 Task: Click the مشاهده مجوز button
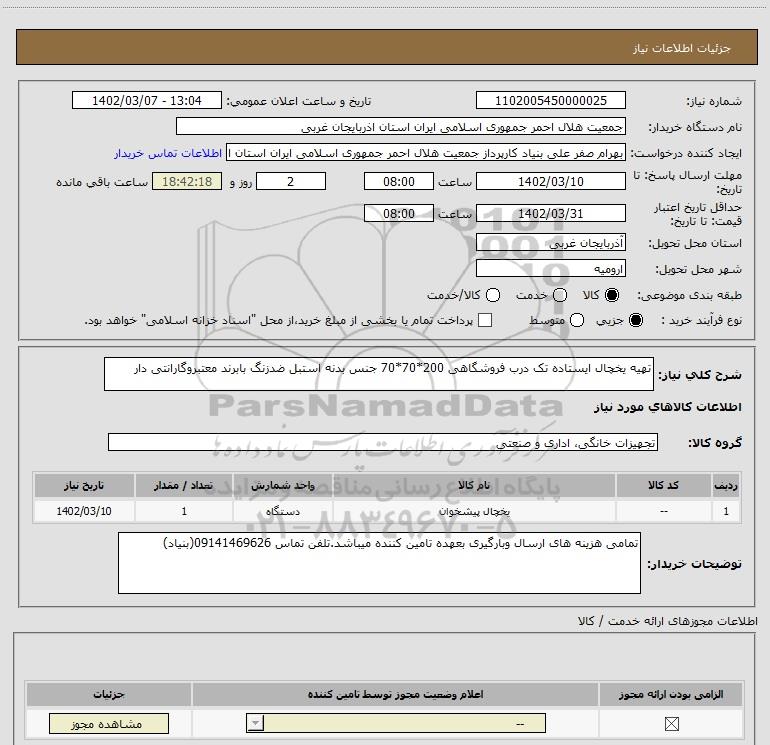109,723
